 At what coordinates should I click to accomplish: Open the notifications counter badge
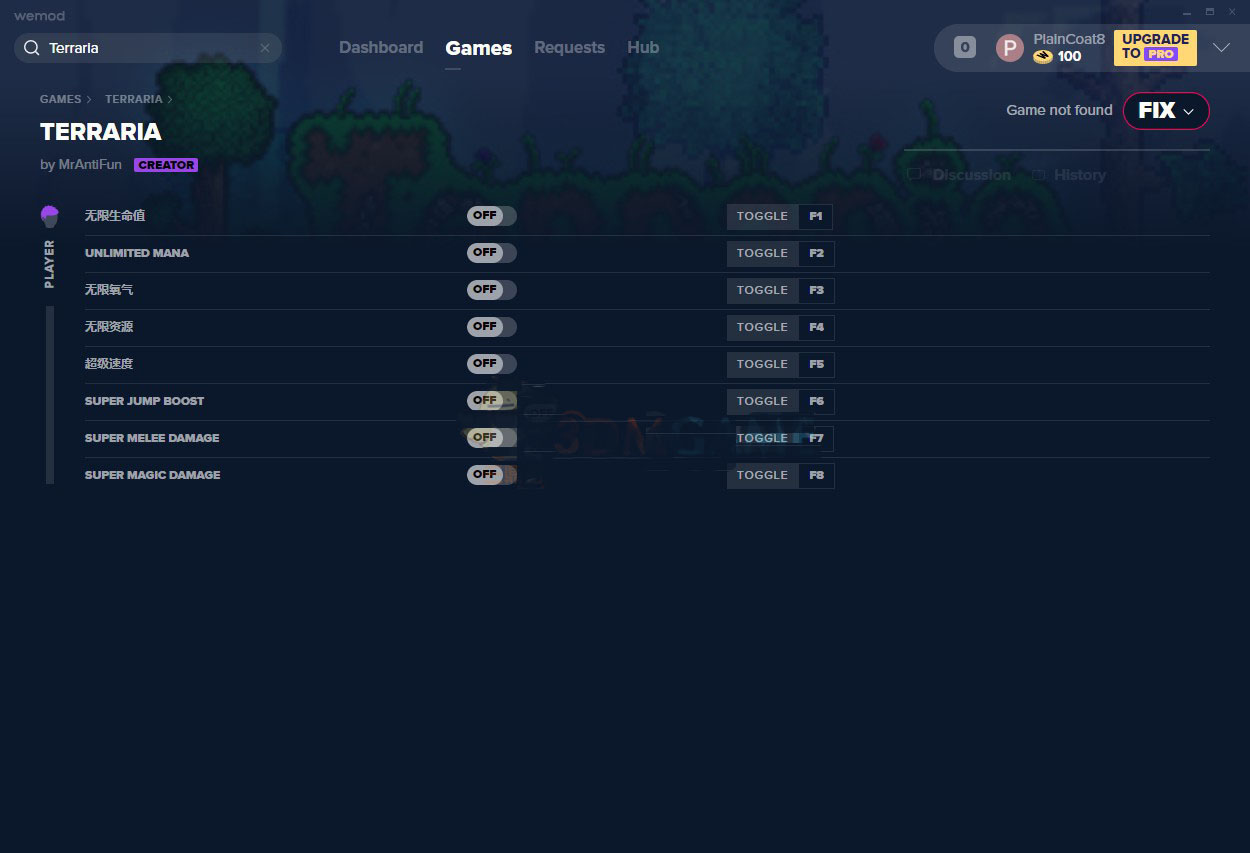964,47
